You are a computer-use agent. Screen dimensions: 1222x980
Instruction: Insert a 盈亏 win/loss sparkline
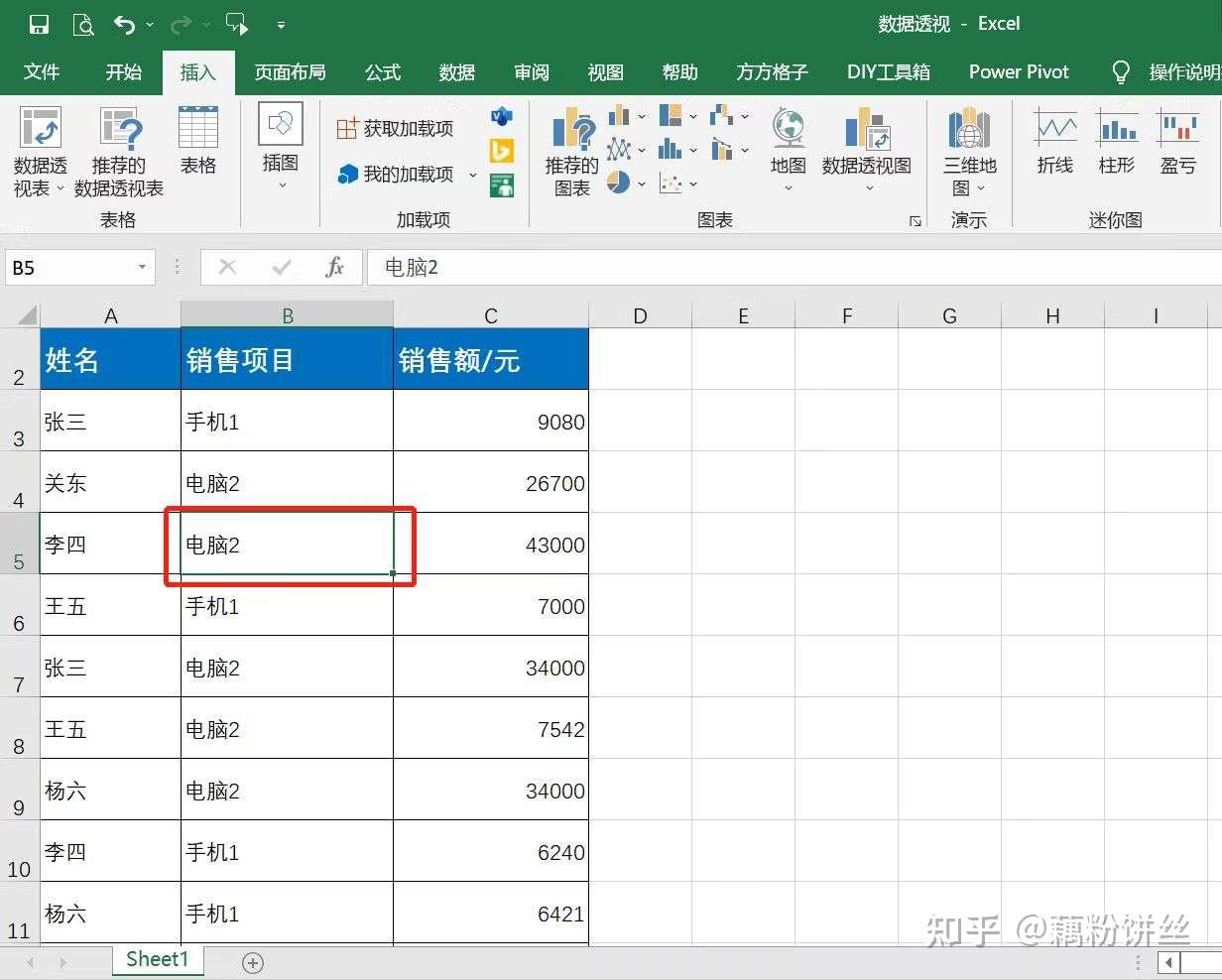tap(1178, 141)
